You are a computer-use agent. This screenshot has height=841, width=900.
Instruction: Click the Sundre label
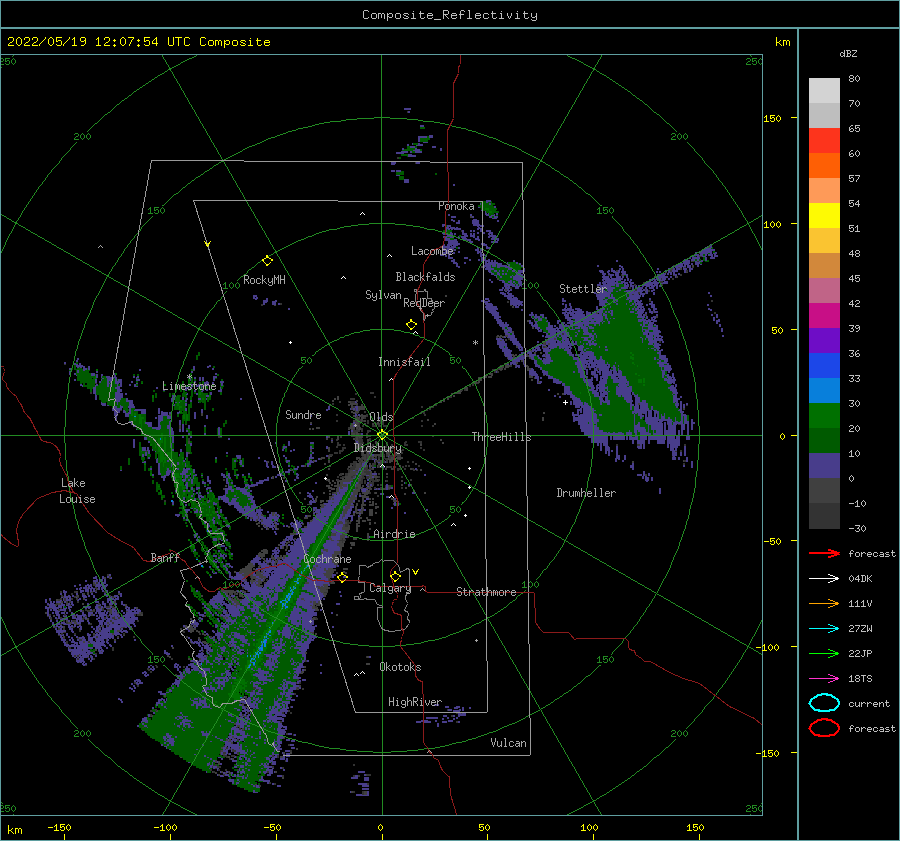(303, 414)
